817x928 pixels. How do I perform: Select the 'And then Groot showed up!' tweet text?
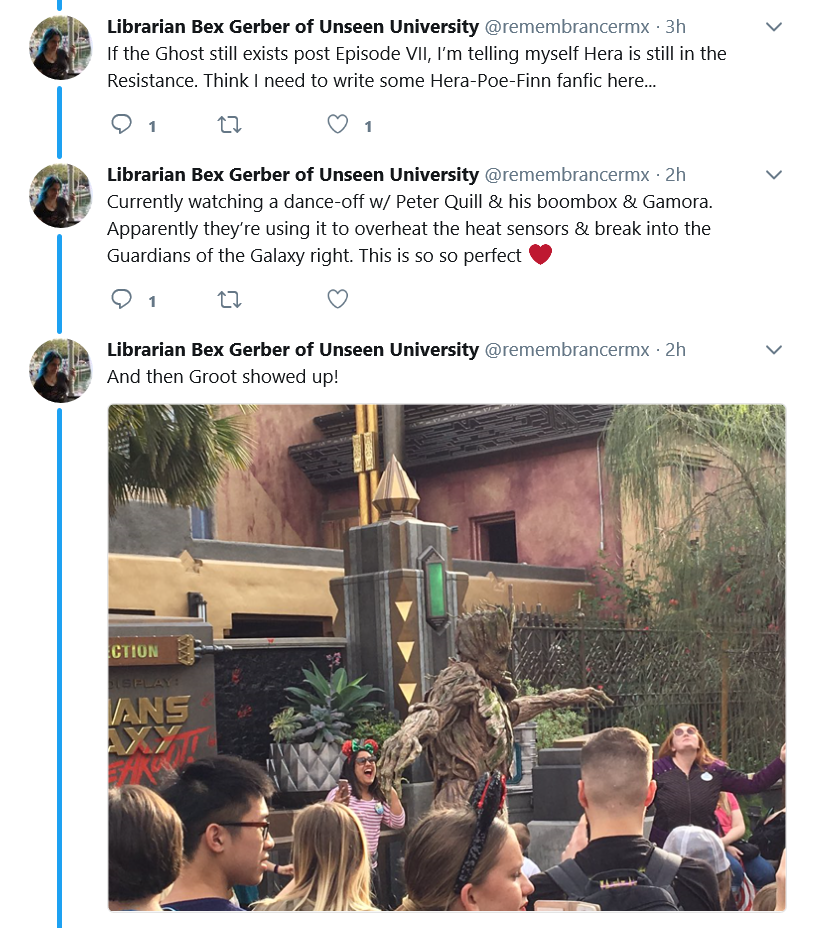point(223,377)
